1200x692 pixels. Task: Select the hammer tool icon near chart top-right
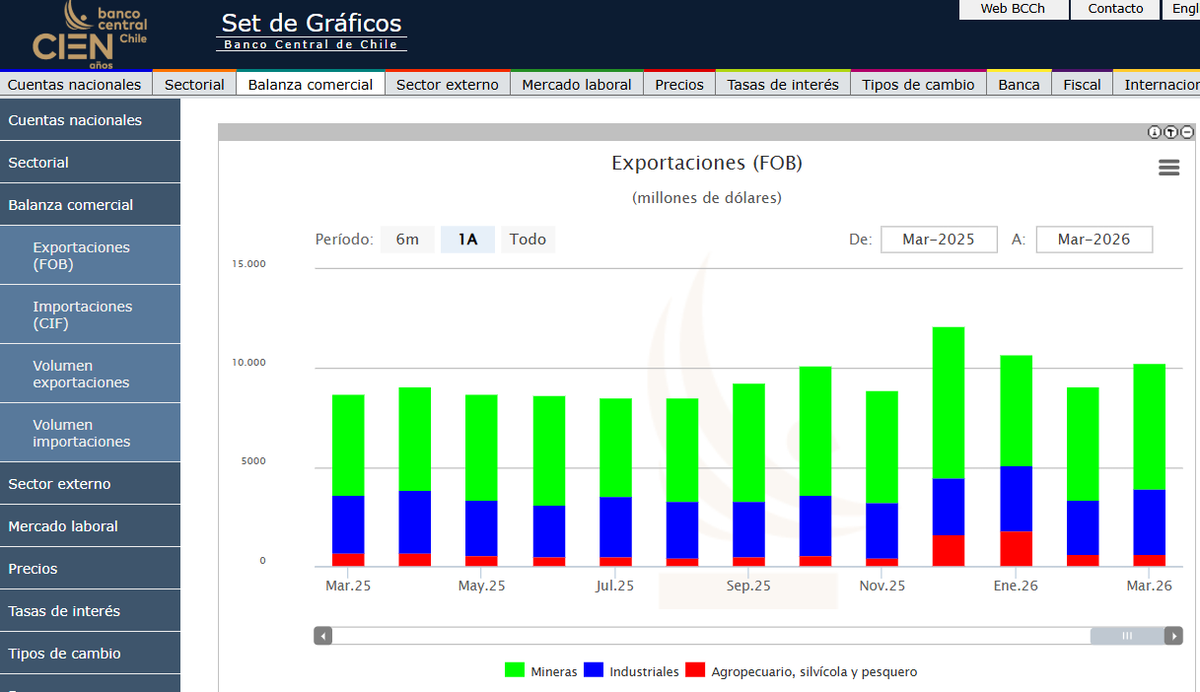1169,131
